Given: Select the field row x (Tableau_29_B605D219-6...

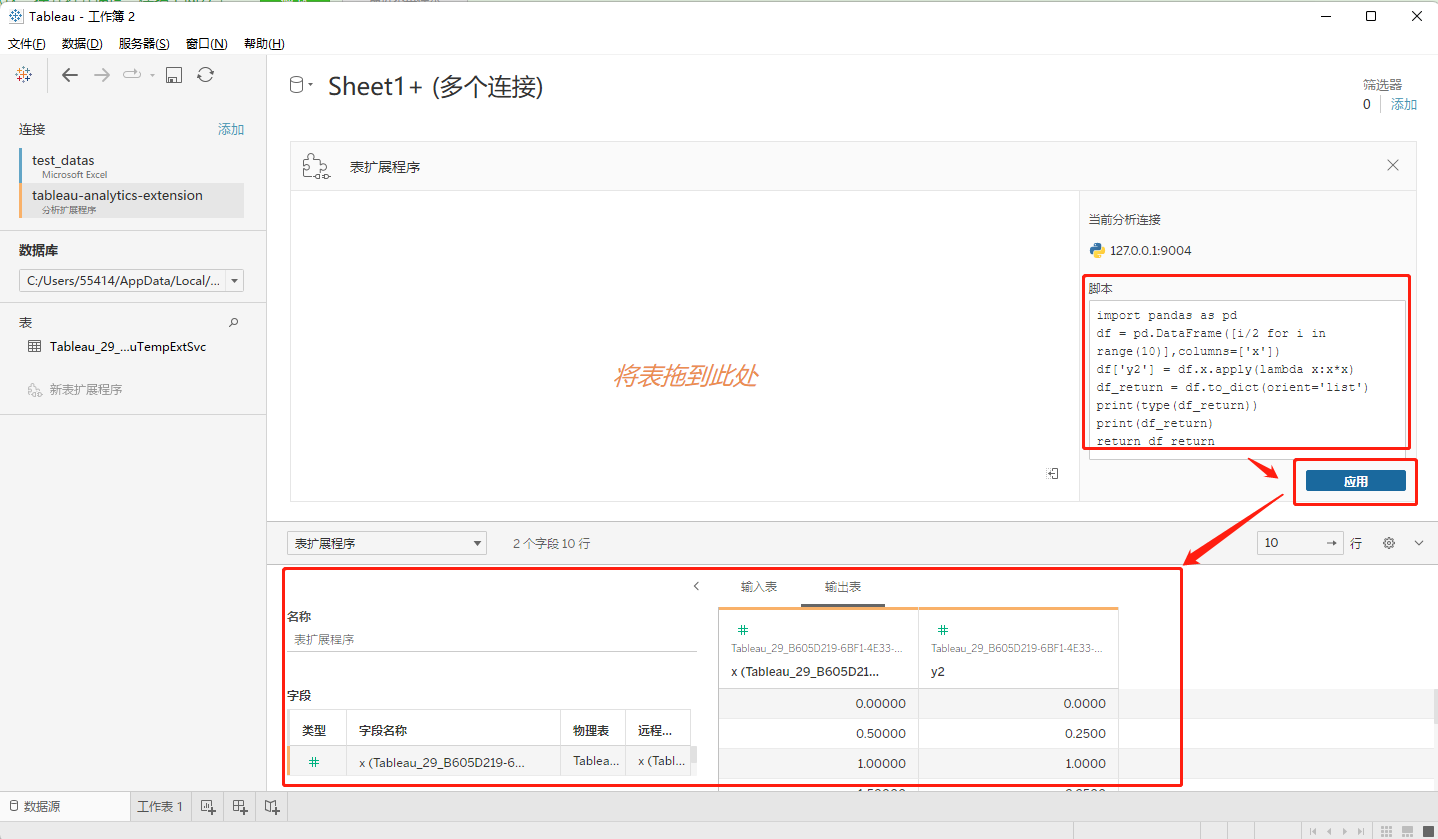Looking at the screenshot, I should tap(489, 762).
